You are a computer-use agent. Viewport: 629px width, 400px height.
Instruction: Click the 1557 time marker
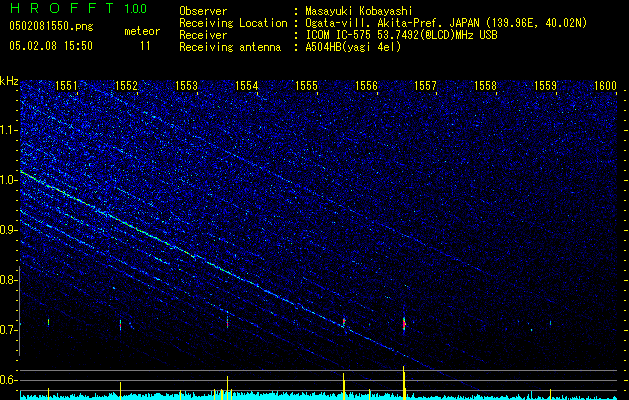click(x=425, y=85)
